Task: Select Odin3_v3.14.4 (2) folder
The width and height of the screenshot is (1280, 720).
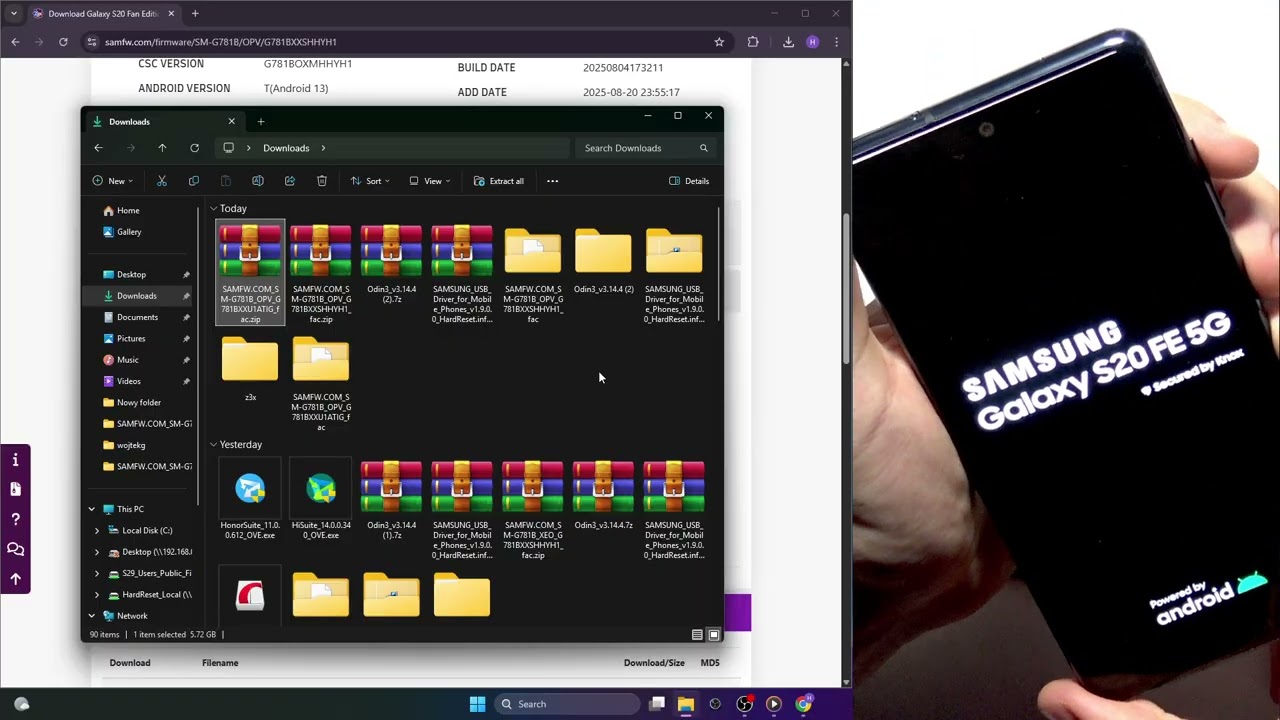Action: click(x=603, y=260)
